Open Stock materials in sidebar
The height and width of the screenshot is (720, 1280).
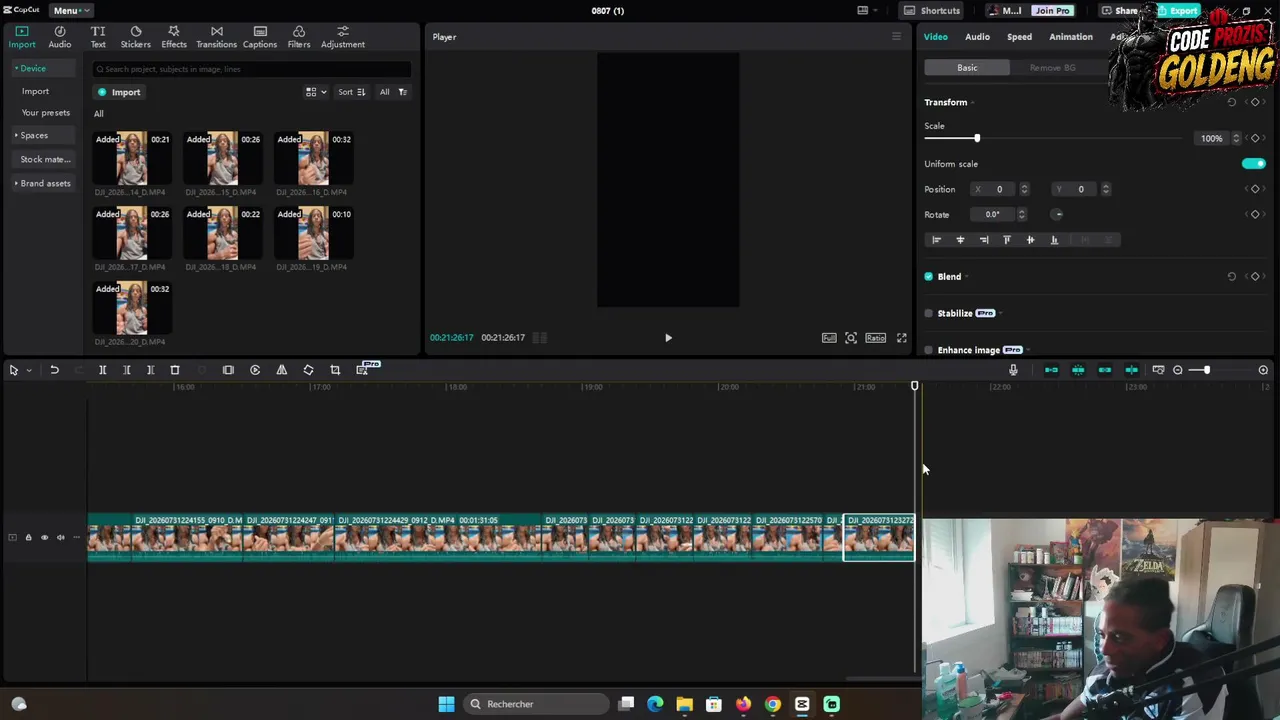coord(45,159)
